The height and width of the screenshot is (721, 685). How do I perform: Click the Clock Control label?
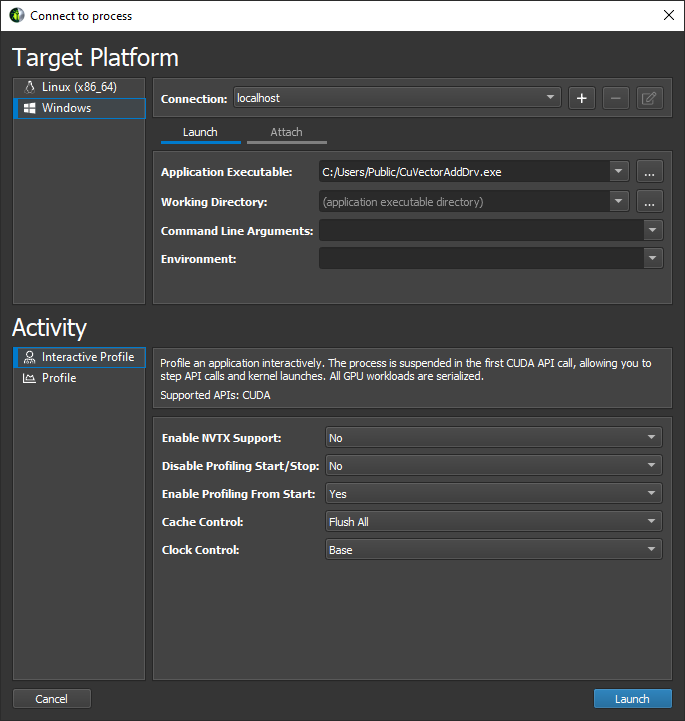[200, 550]
